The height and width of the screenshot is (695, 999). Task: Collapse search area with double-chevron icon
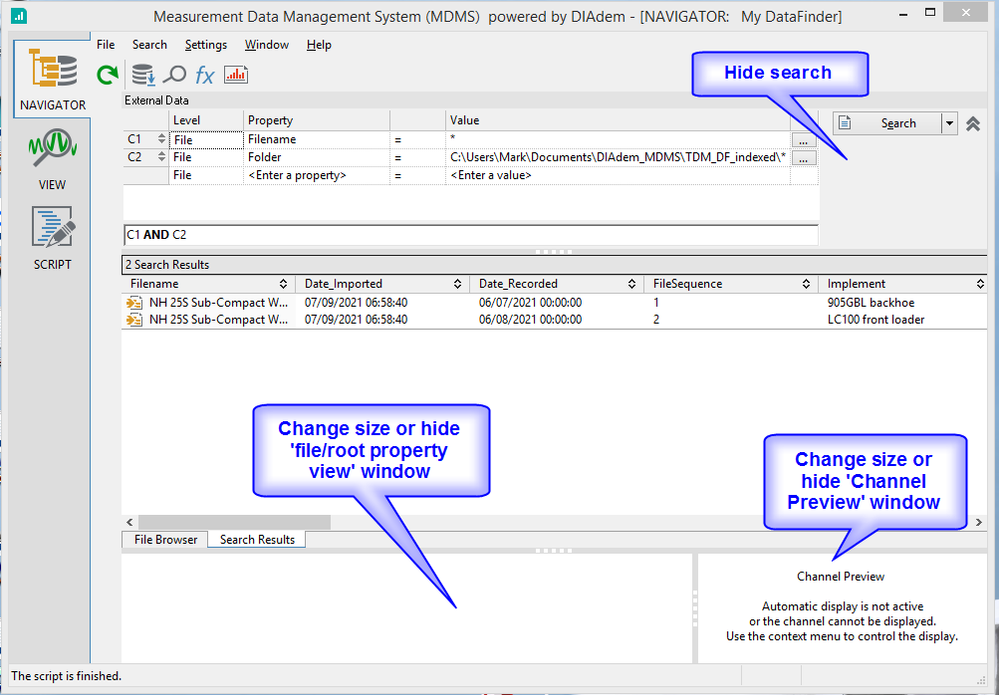[972, 124]
